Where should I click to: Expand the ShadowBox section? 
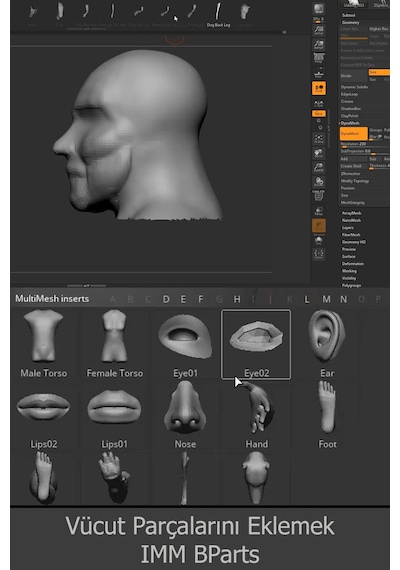coord(351,109)
